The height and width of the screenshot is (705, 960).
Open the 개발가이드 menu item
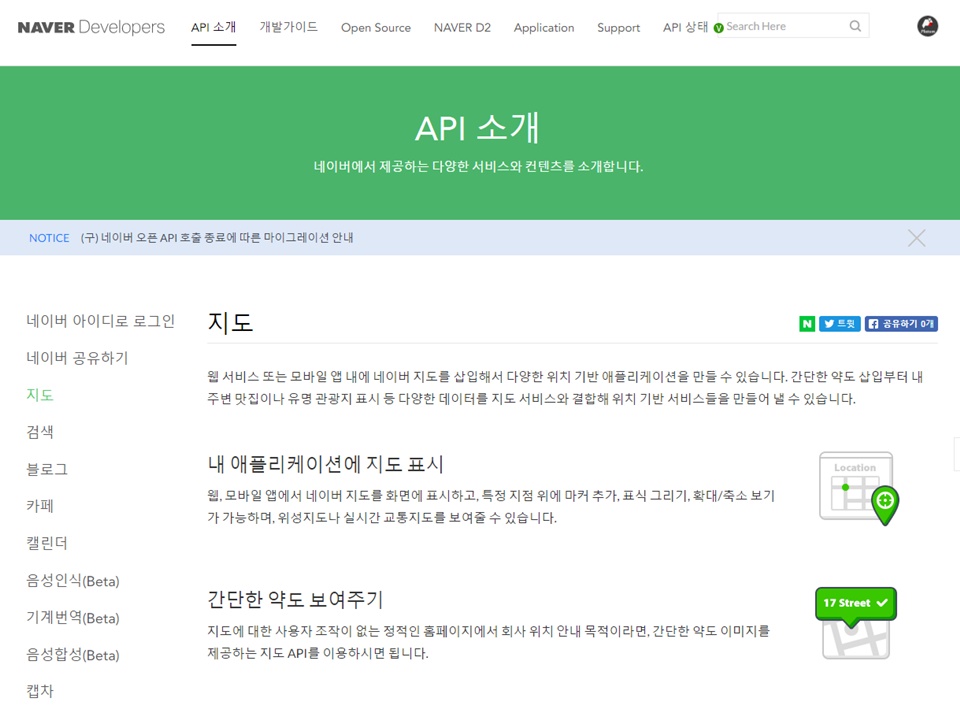288,27
